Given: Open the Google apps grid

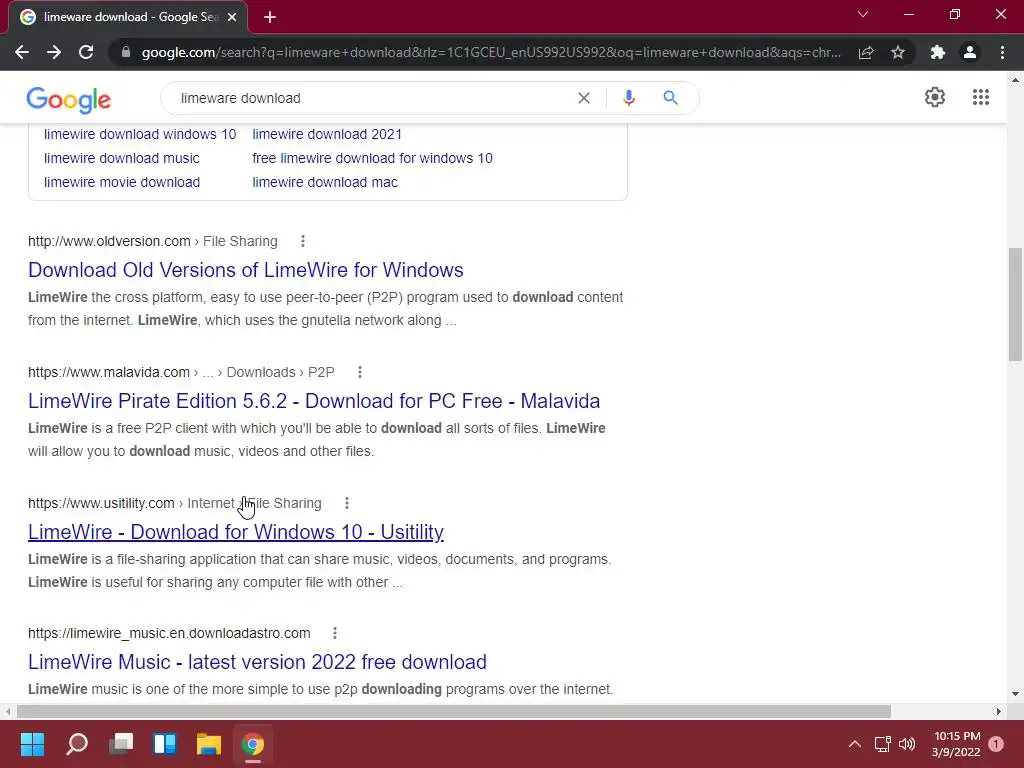Looking at the screenshot, I should pos(981,97).
